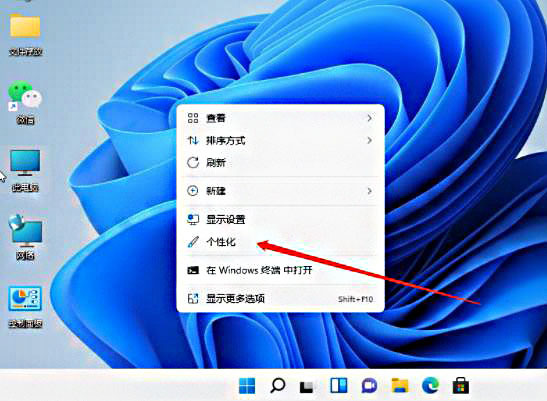
Task: Select 在 Windows 终端 中打开
Action: tap(280, 270)
